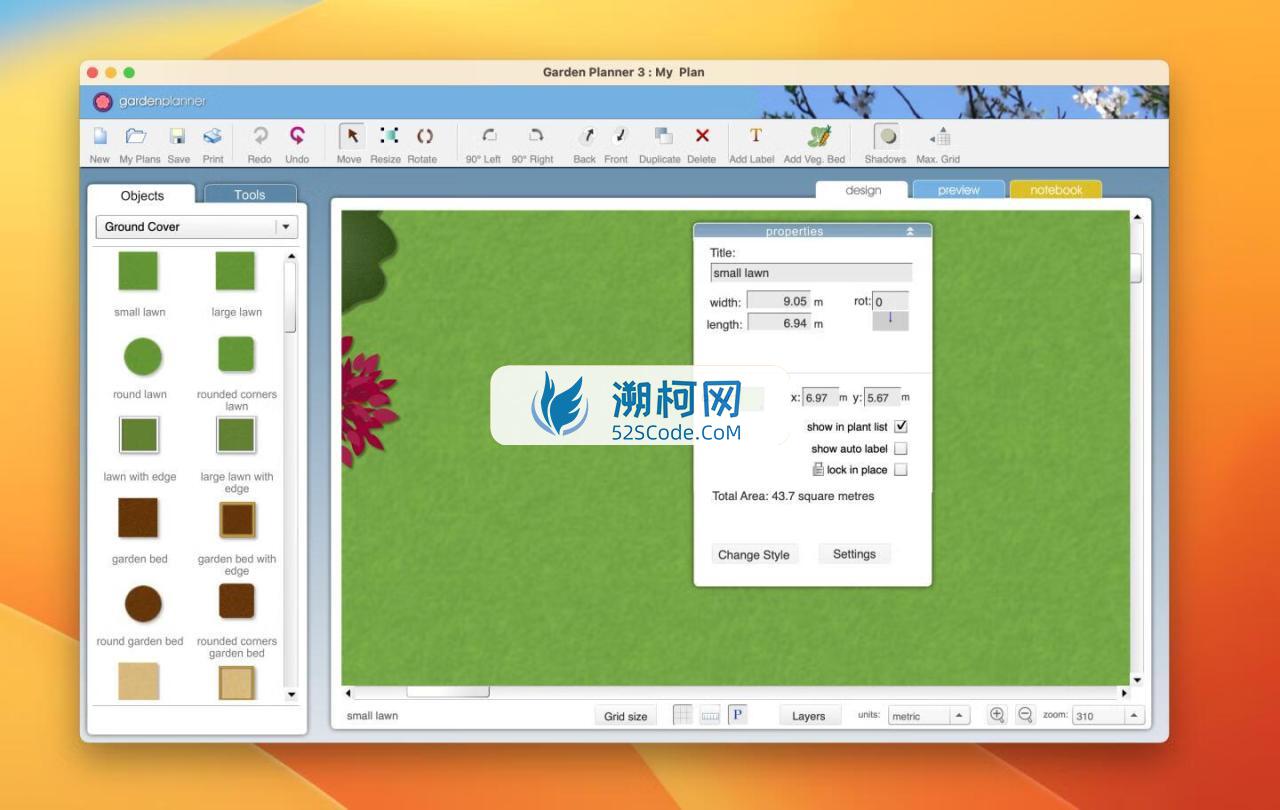The height and width of the screenshot is (810, 1280).
Task: Click the objects list scroll-down arrow
Action: [x=292, y=694]
